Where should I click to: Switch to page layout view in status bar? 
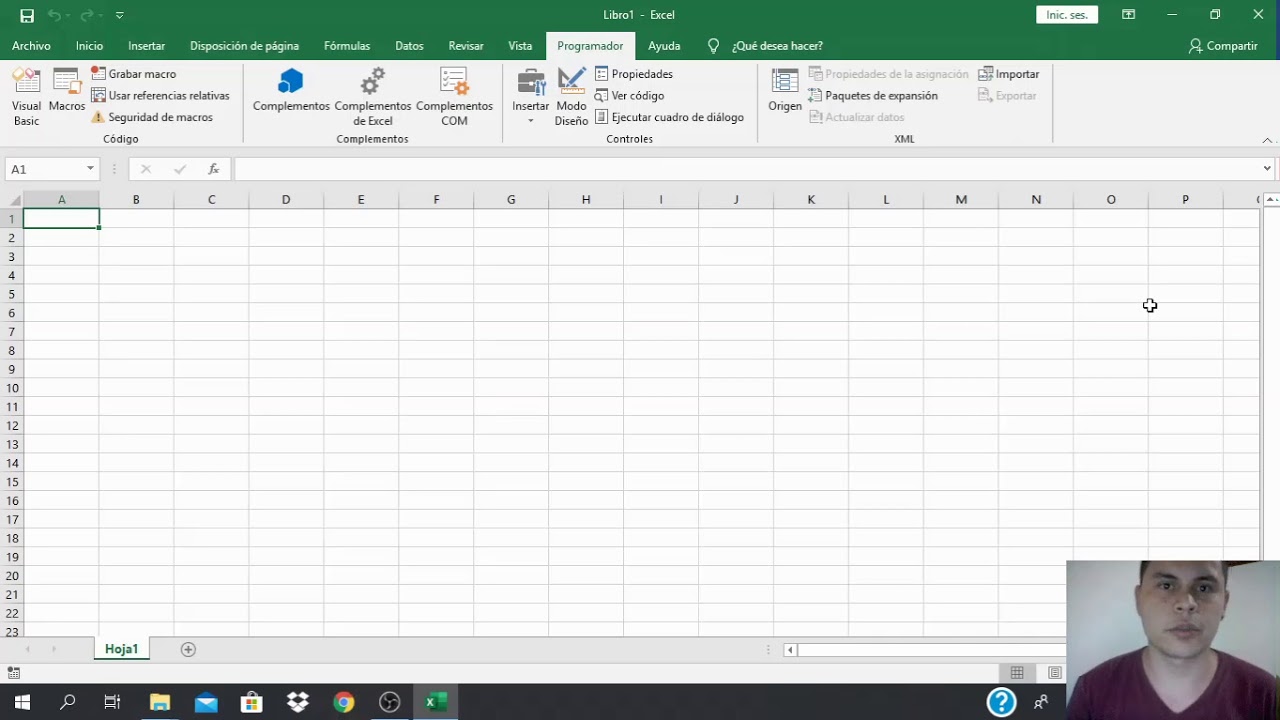(1054, 673)
